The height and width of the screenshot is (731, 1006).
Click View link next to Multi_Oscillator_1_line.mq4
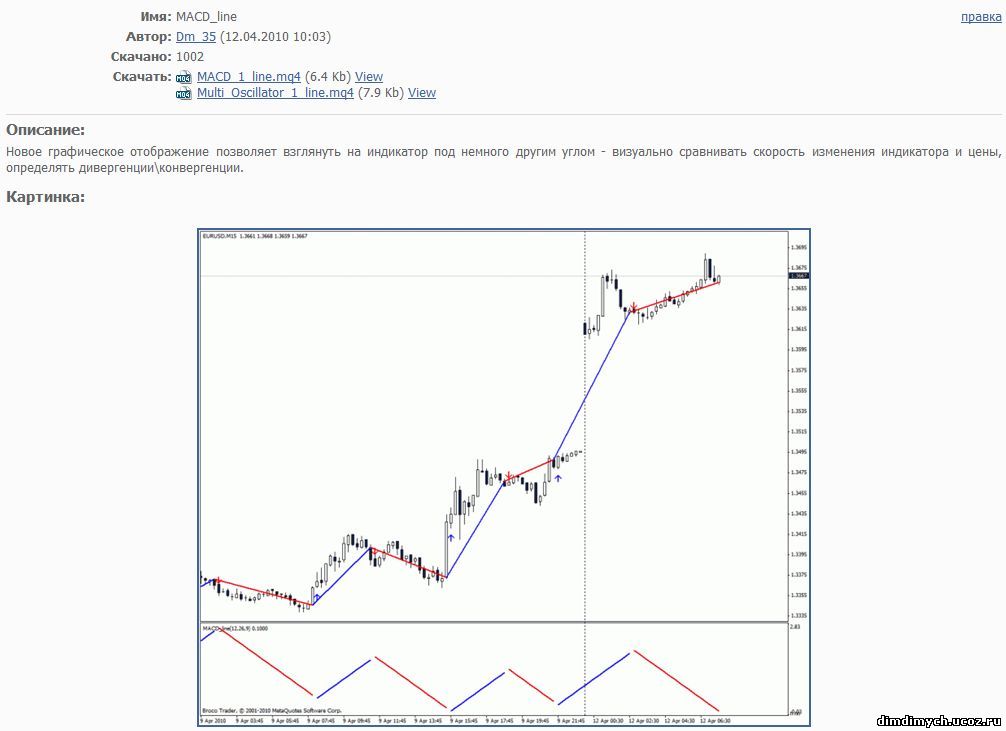[x=422, y=92]
